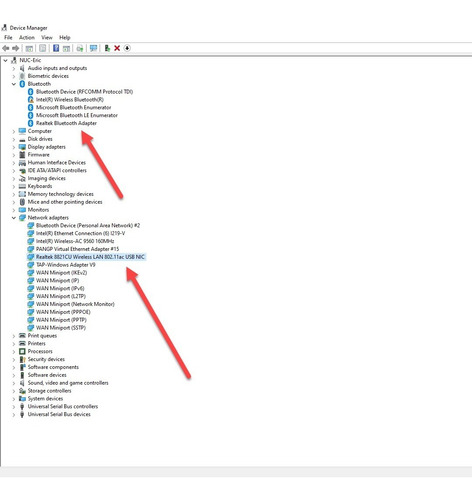472x500 pixels.
Task: Click the scan for hardware changes monitor icon
Action: [93, 48]
